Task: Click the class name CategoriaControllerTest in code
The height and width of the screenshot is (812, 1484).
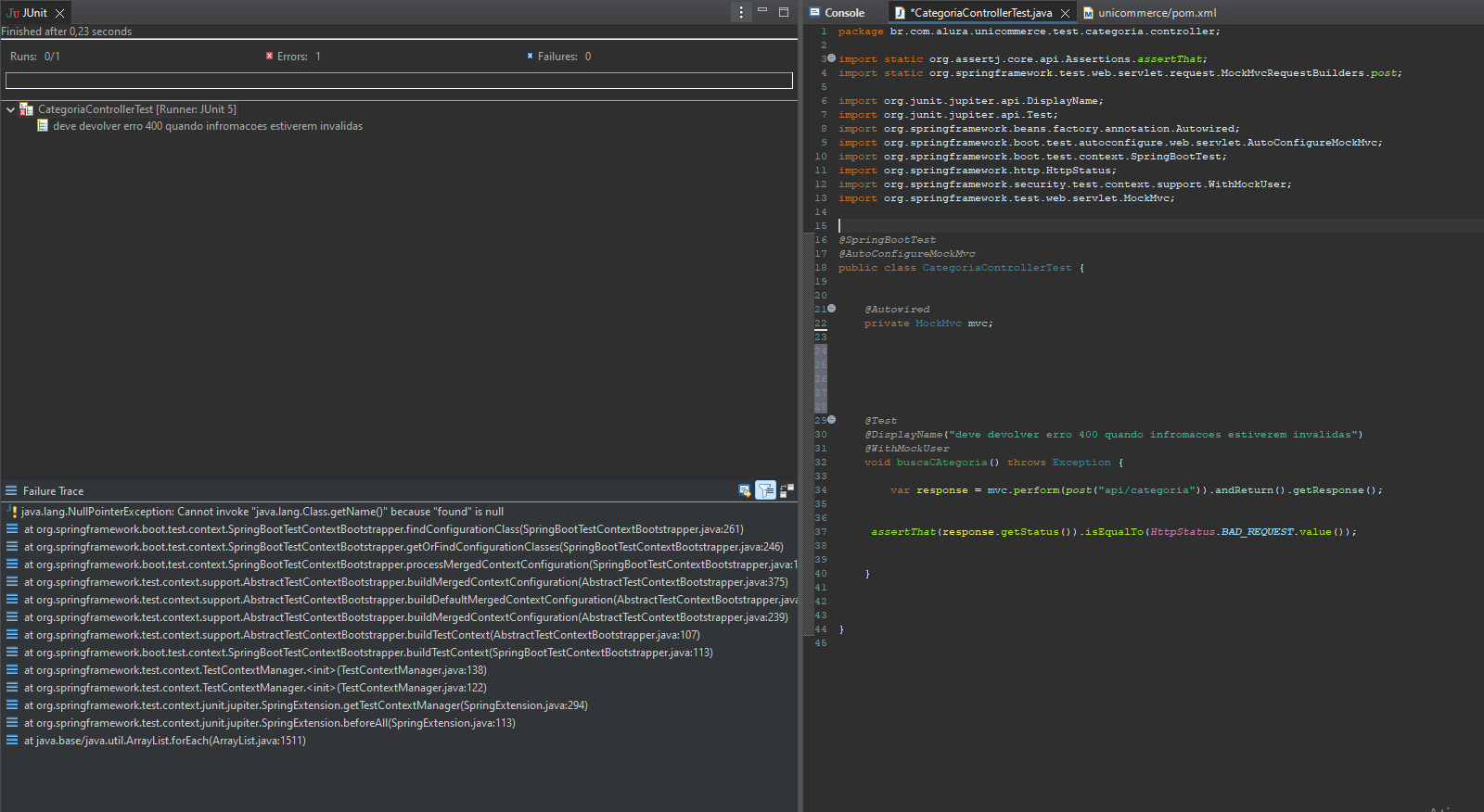Action: [997, 268]
